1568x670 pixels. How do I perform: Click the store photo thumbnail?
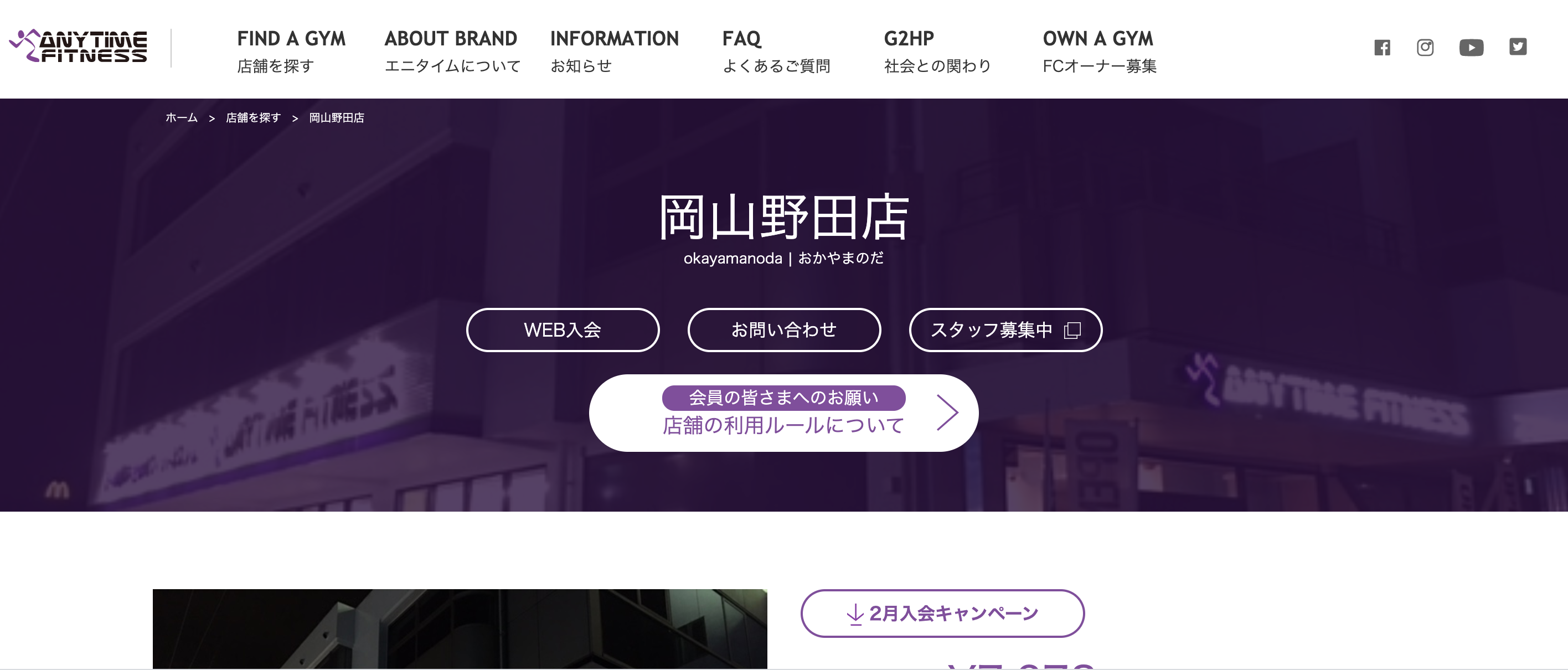tap(460, 628)
